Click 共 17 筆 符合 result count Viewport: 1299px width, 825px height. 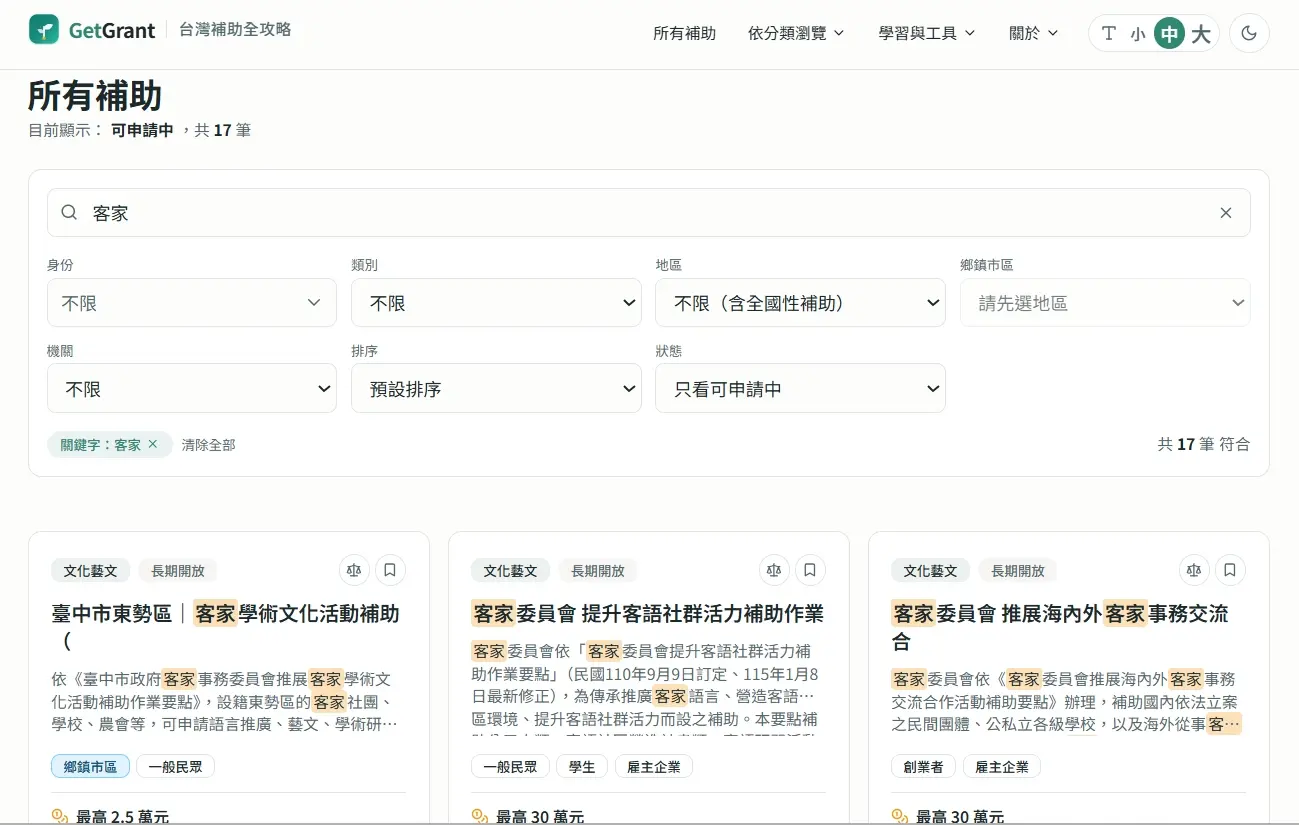(x=1204, y=444)
